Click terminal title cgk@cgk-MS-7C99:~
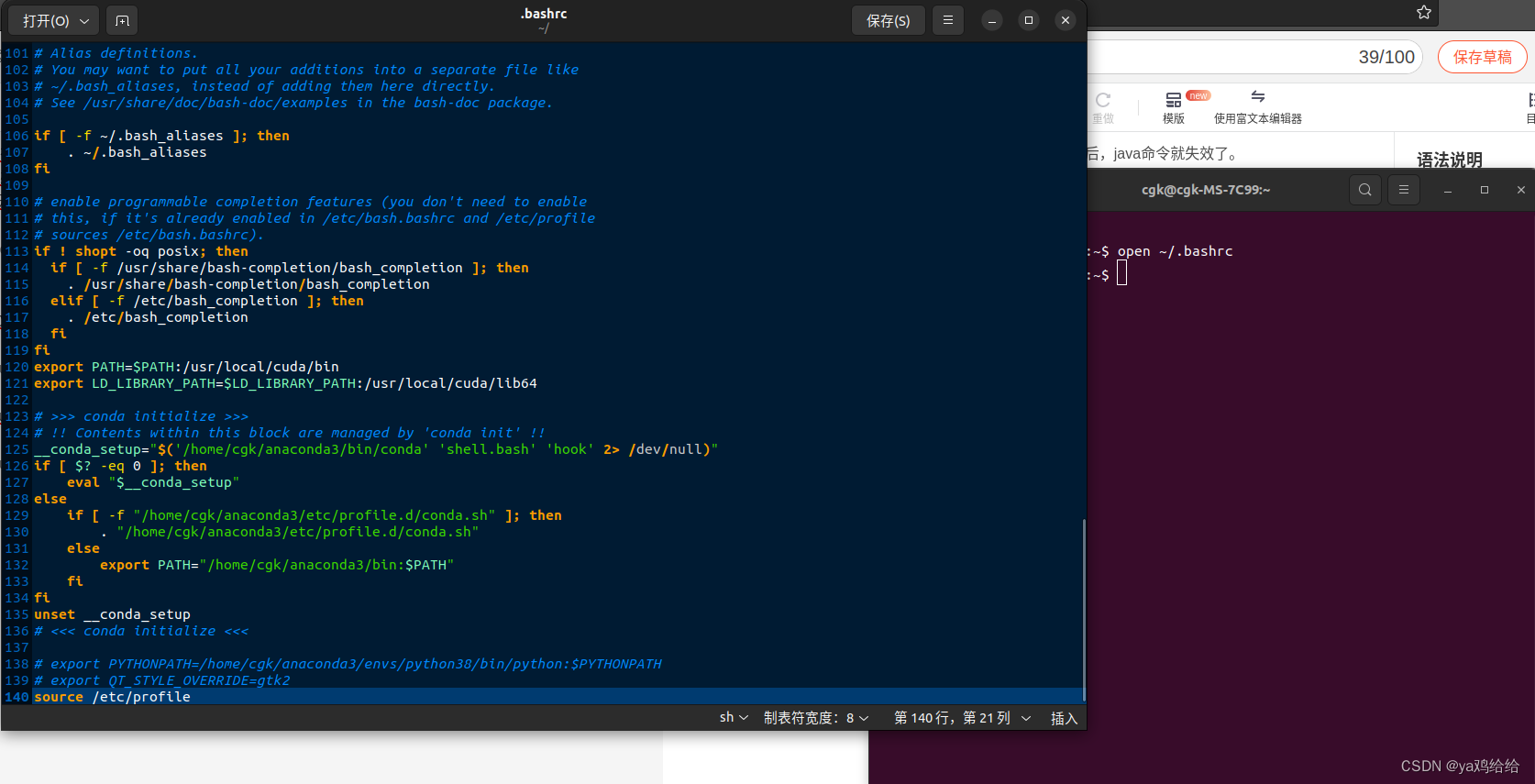Image resolution: width=1535 pixels, height=784 pixels. (1206, 190)
